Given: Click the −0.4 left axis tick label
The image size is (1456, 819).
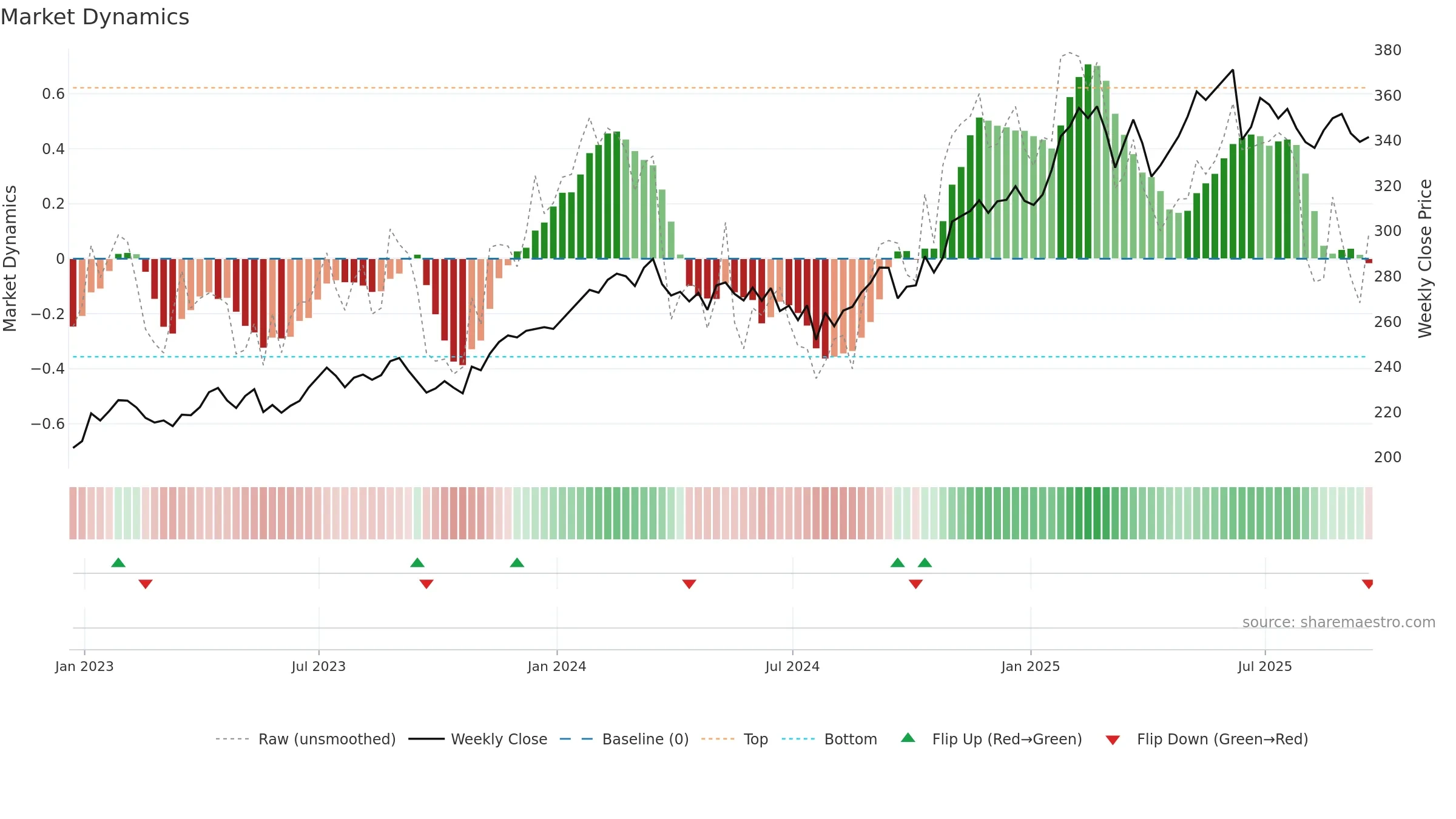Looking at the screenshot, I should [x=48, y=369].
